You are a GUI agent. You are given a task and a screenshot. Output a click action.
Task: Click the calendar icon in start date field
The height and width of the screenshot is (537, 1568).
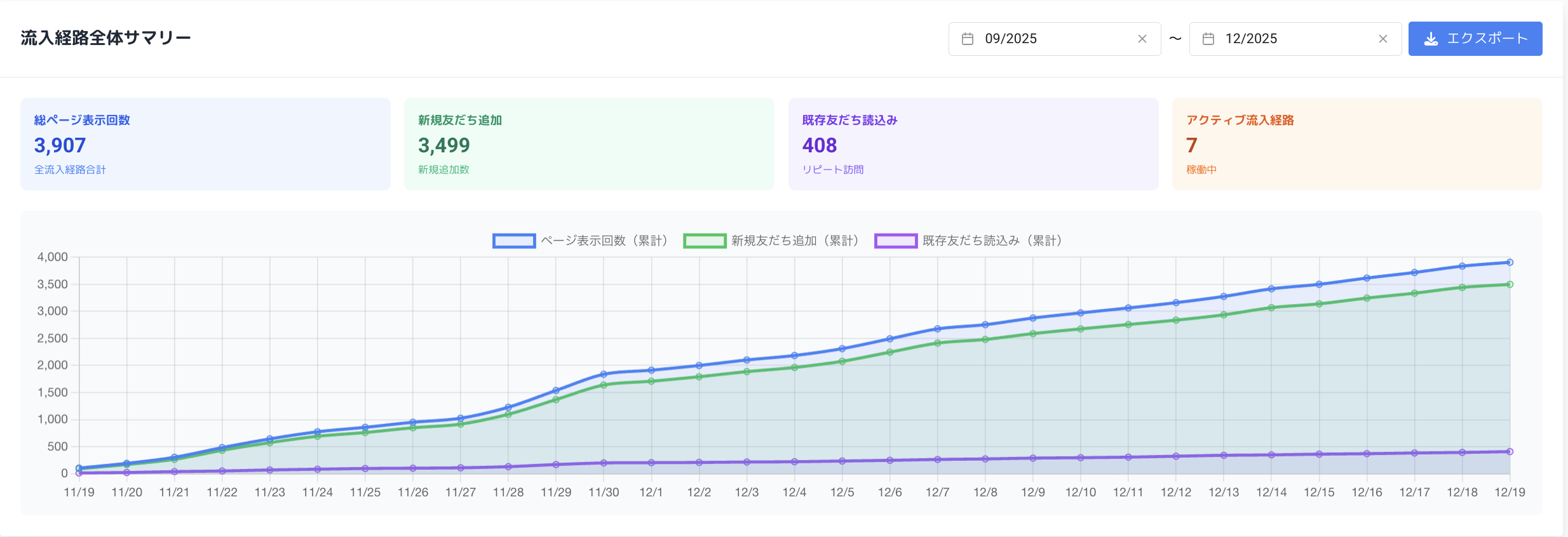[x=968, y=39]
